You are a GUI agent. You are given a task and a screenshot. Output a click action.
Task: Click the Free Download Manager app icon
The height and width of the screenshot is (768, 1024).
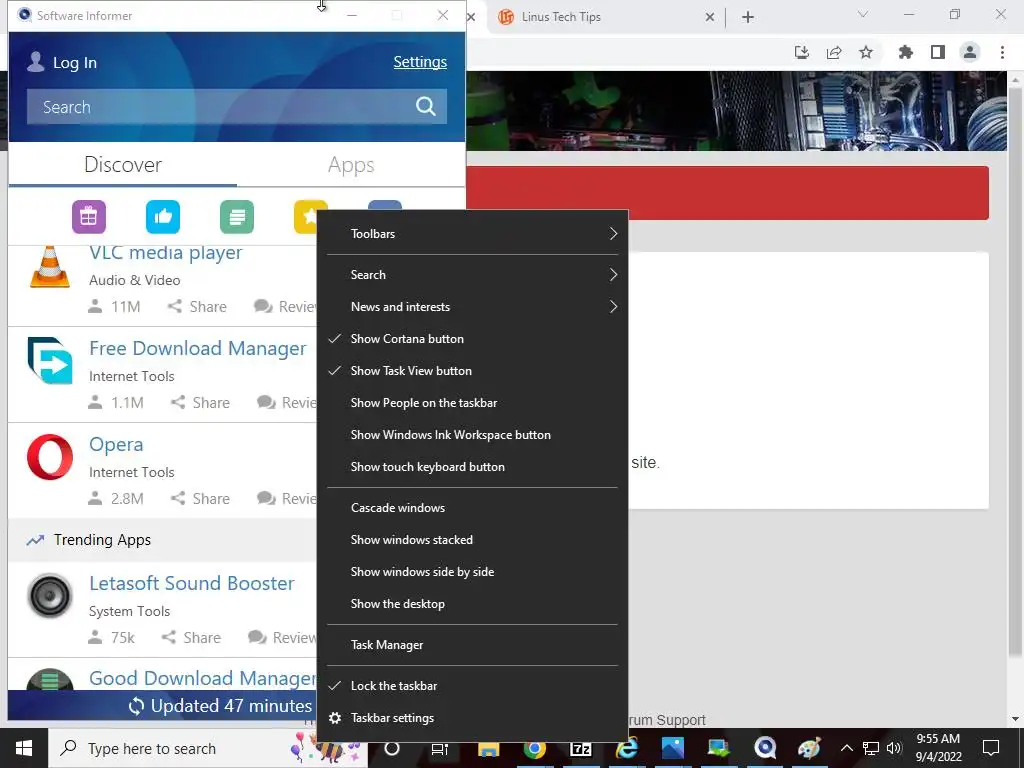(50, 360)
